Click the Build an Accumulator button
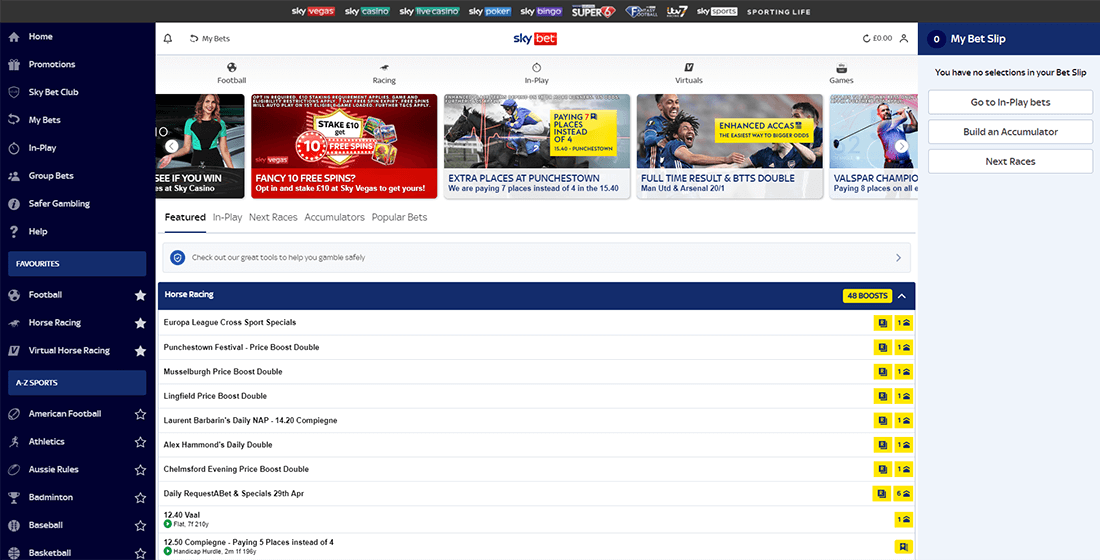This screenshot has width=1100, height=560. [1010, 132]
